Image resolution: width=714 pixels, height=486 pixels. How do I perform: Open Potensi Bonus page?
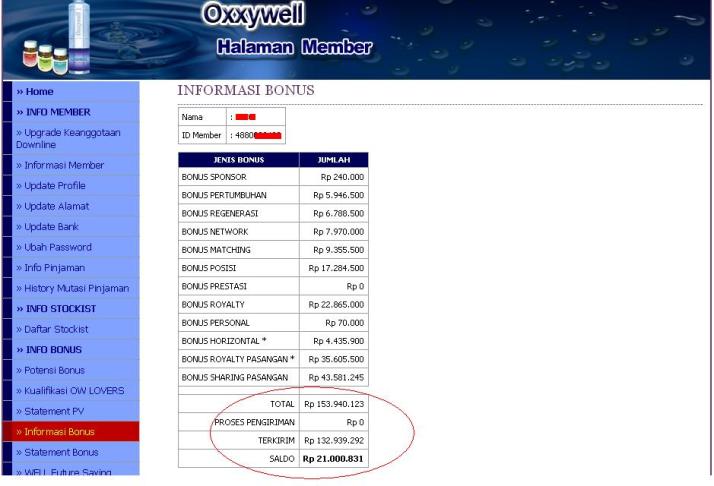[x=51, y=370]
